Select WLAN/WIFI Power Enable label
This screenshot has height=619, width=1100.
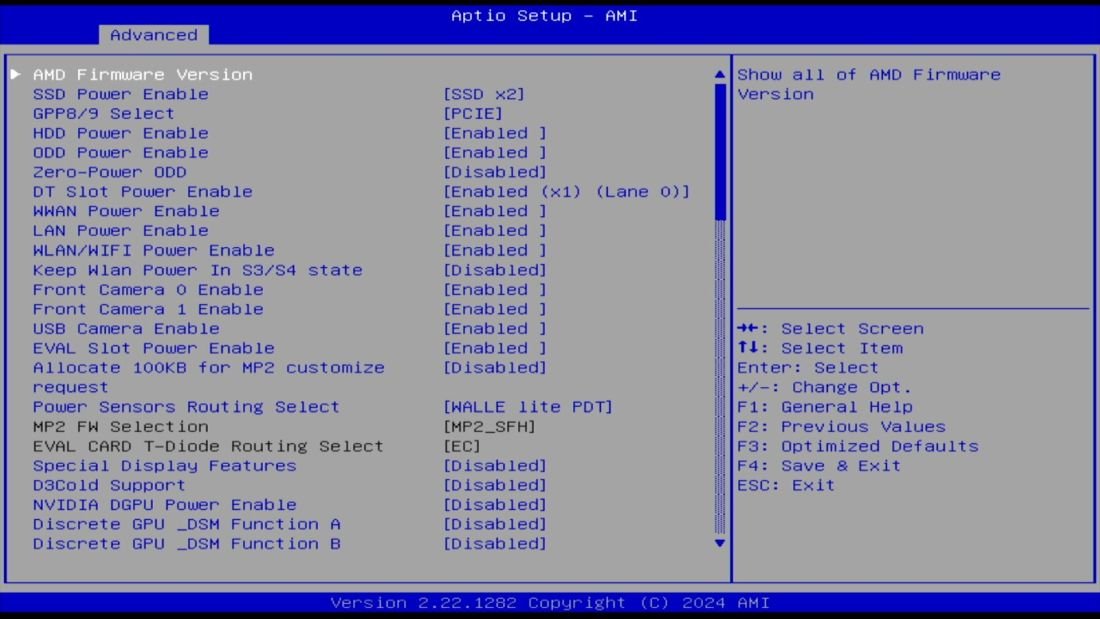pos(154,251)
